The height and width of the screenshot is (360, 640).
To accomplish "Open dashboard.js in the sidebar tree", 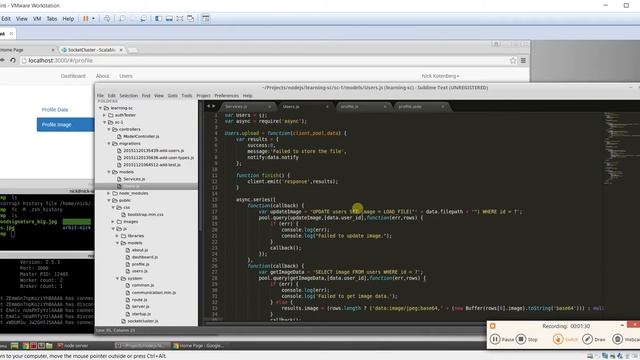I will pos(144,257).
